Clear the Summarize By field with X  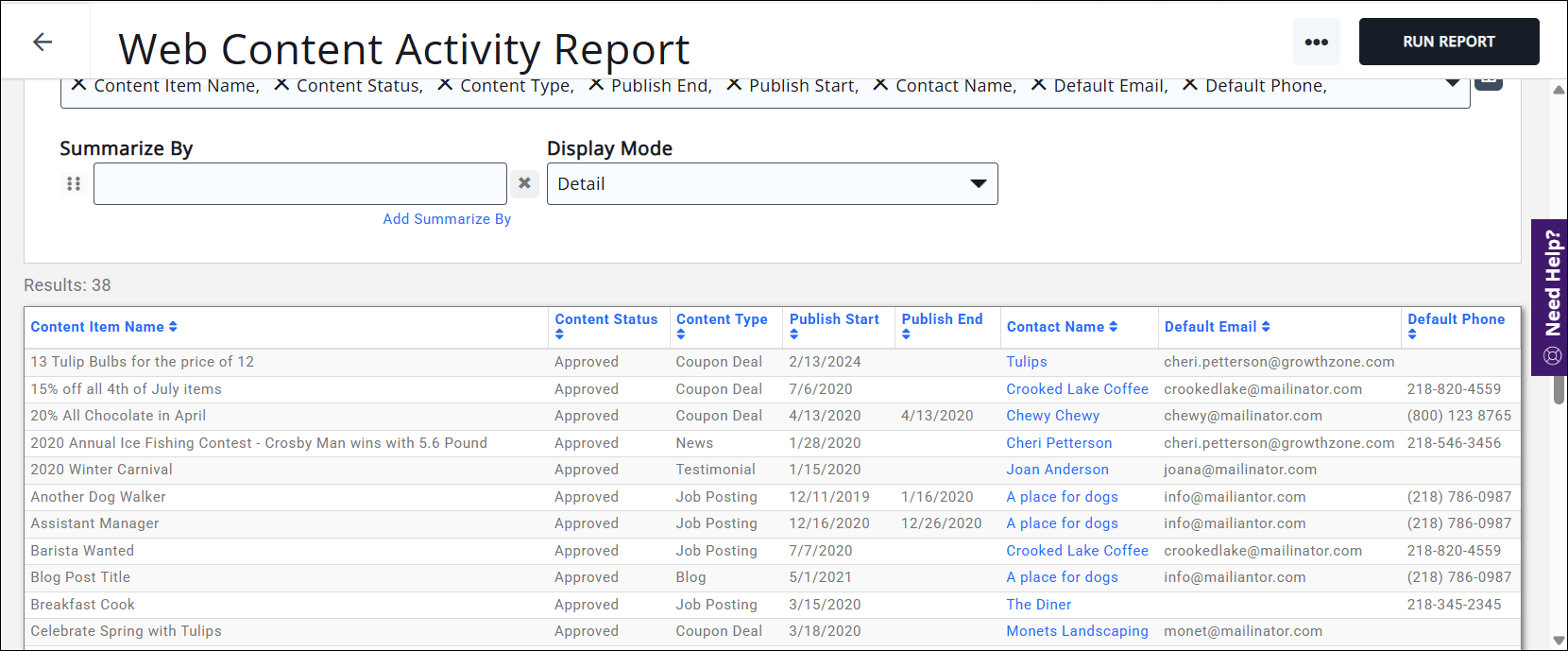[524, 183]
